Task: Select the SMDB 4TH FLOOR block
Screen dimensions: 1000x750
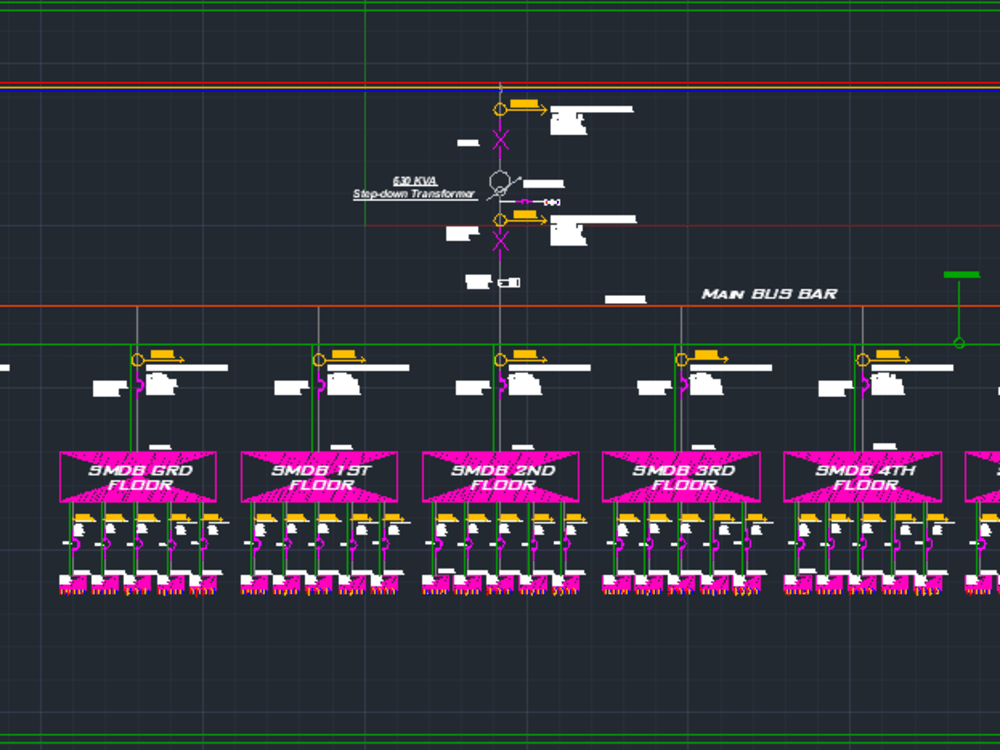Action: point(866,477)
